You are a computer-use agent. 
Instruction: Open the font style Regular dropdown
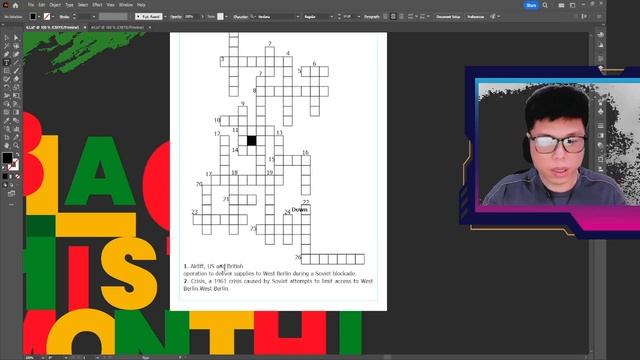tap(331, 17)
